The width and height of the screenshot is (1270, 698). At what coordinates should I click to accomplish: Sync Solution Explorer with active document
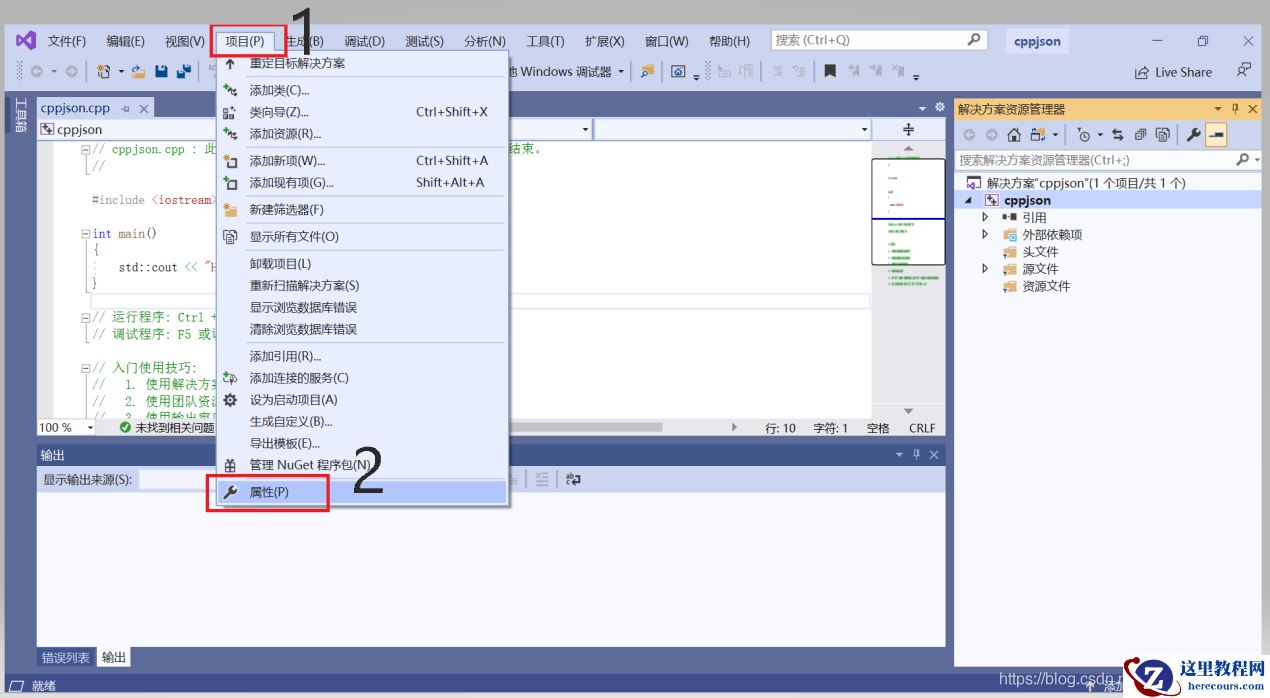pyautogui.click(x=1119, y=135)
